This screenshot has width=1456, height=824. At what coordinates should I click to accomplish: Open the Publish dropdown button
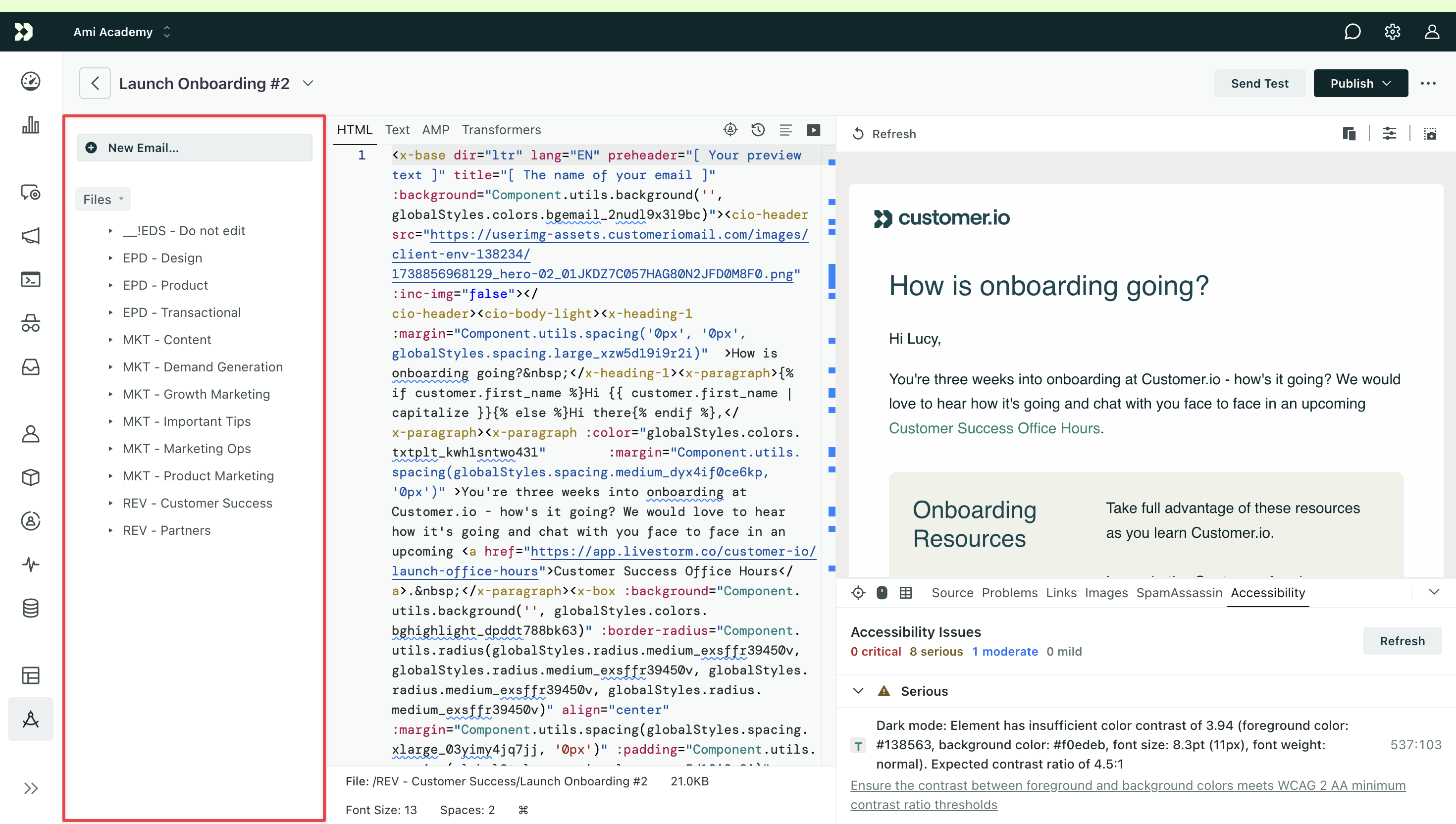[1360, 83]
